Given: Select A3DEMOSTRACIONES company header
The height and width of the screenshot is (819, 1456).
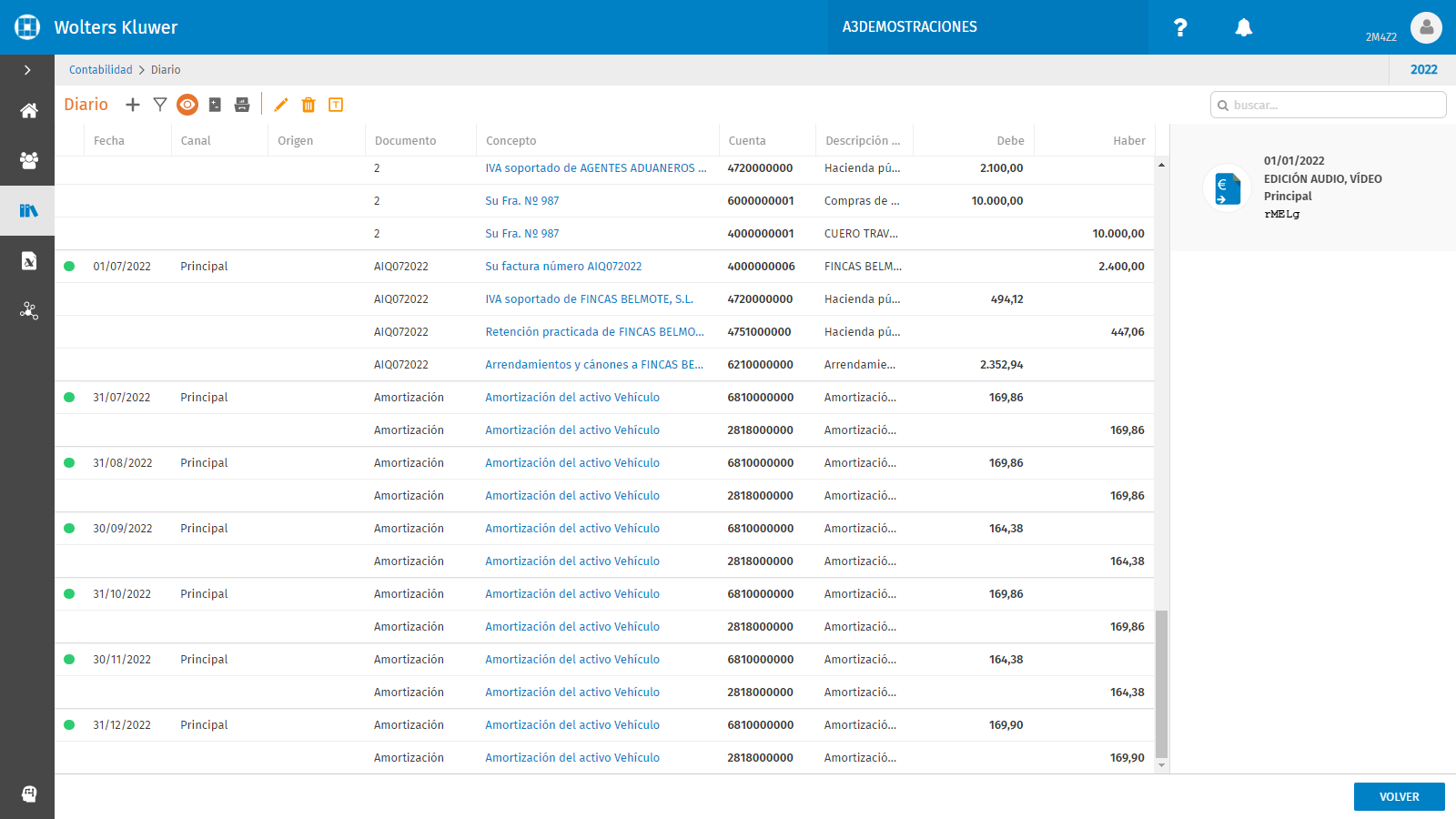Looking at the screenshot, I should [x=910, y=27].
